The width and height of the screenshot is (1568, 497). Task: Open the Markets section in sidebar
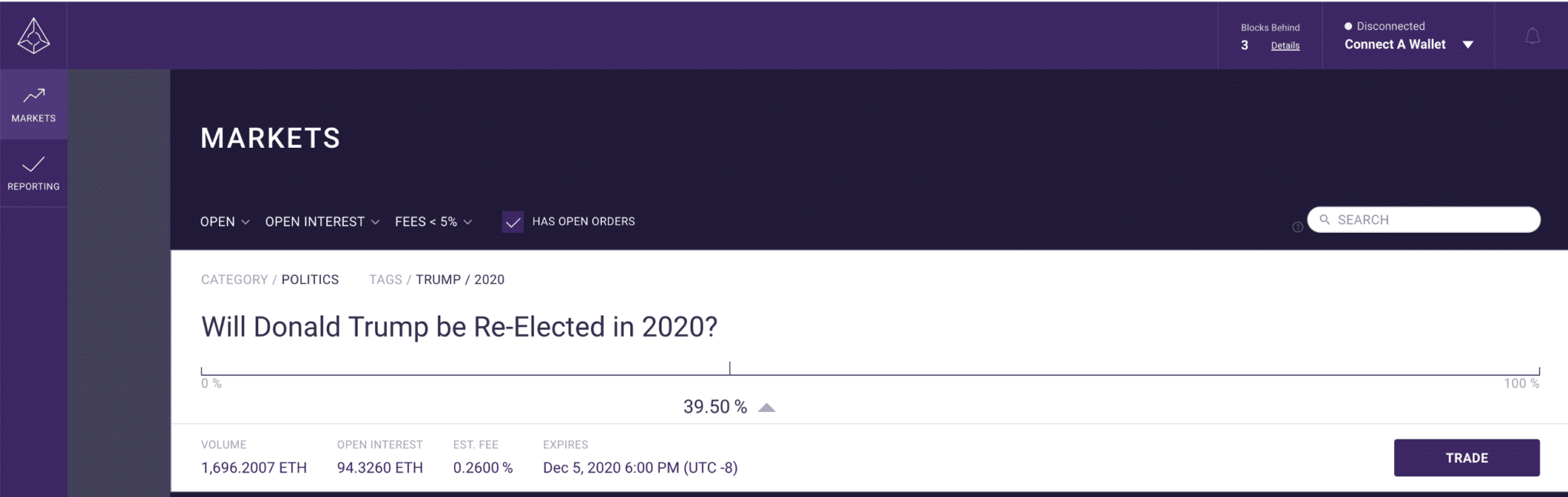click(34, 104)
